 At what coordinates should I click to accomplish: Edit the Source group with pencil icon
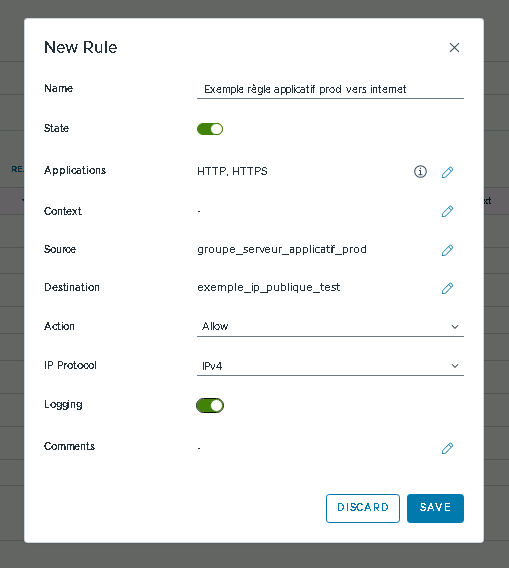447,250
